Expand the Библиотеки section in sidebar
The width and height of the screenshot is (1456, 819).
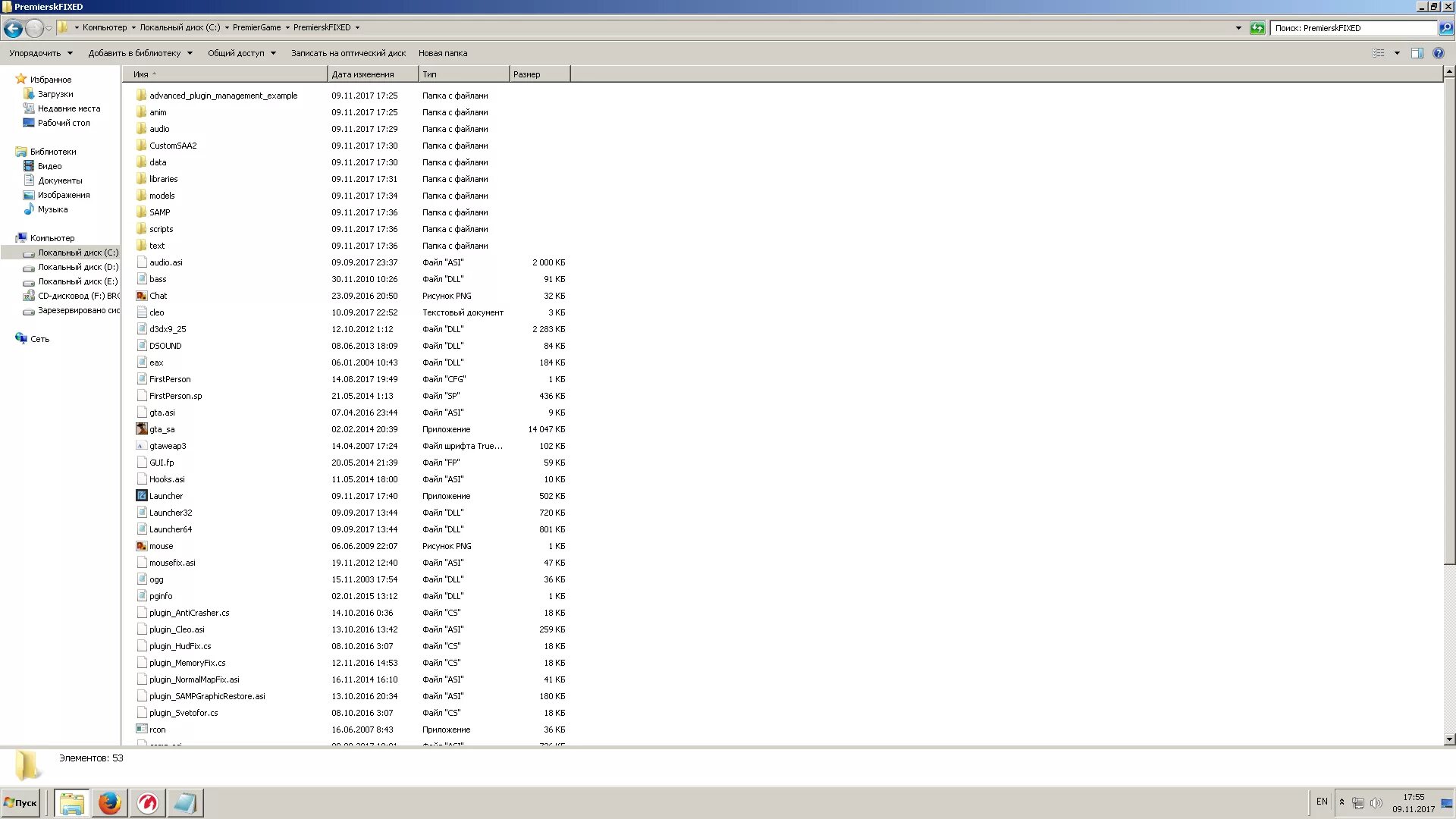click(x=9, y=151)
